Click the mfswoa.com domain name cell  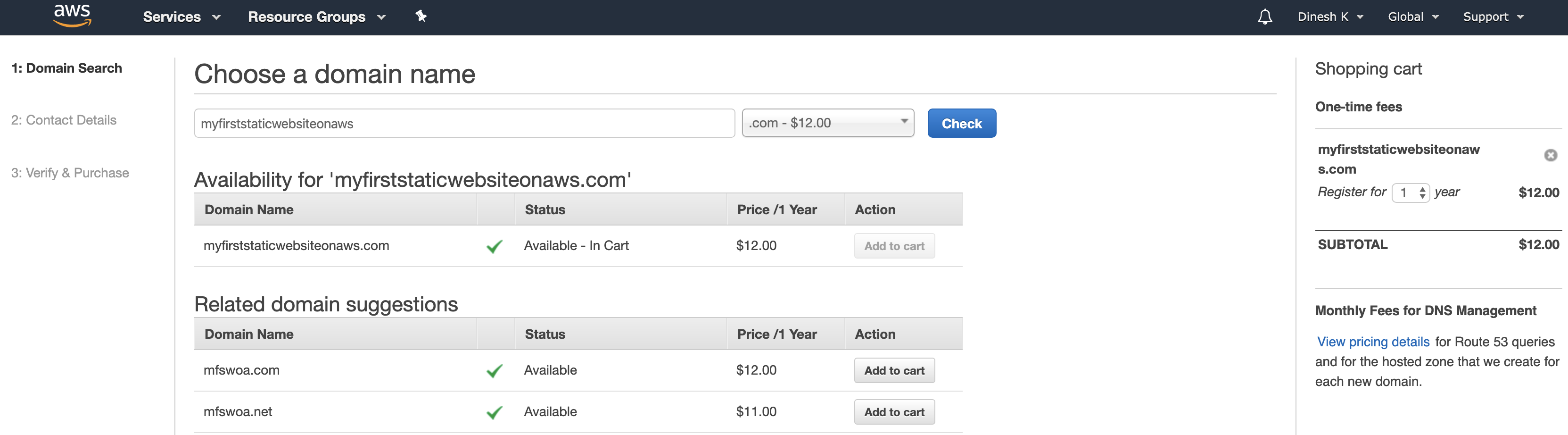tap(241, 370)
